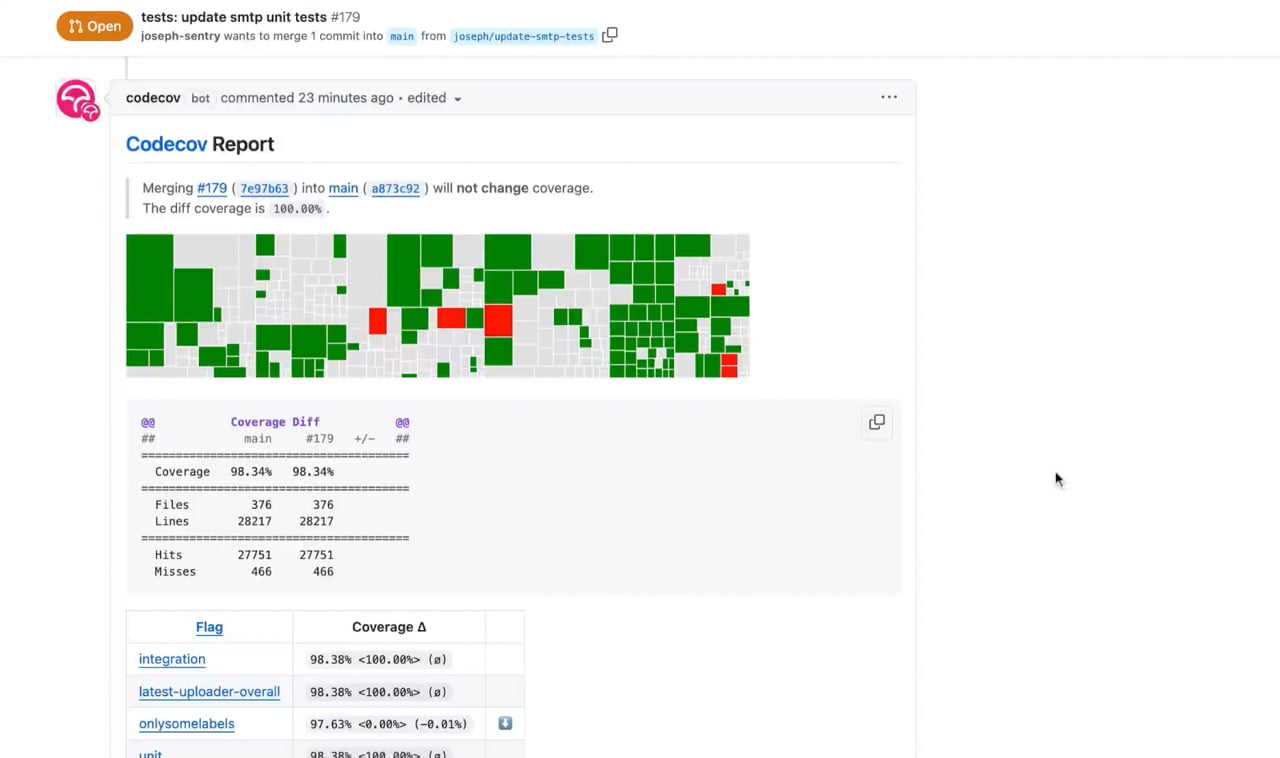Expand the edited history dropdown
The height and width of the screenshot is (758, 1280).
434,98
